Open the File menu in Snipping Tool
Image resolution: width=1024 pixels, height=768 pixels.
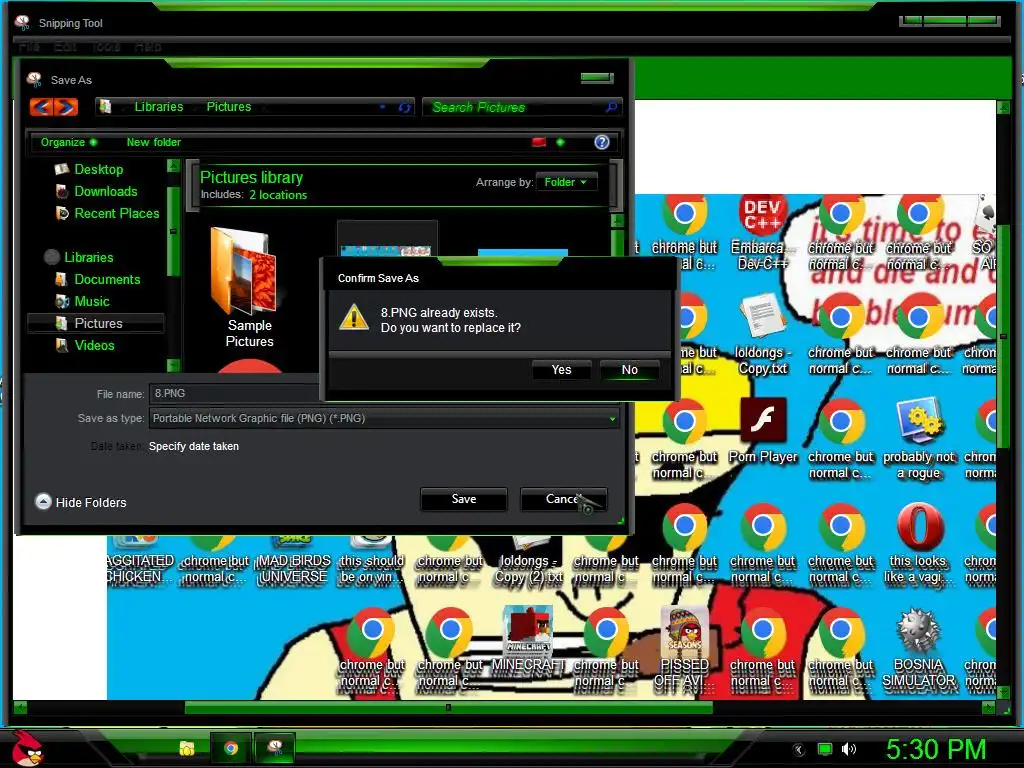(x=29, y=46)
